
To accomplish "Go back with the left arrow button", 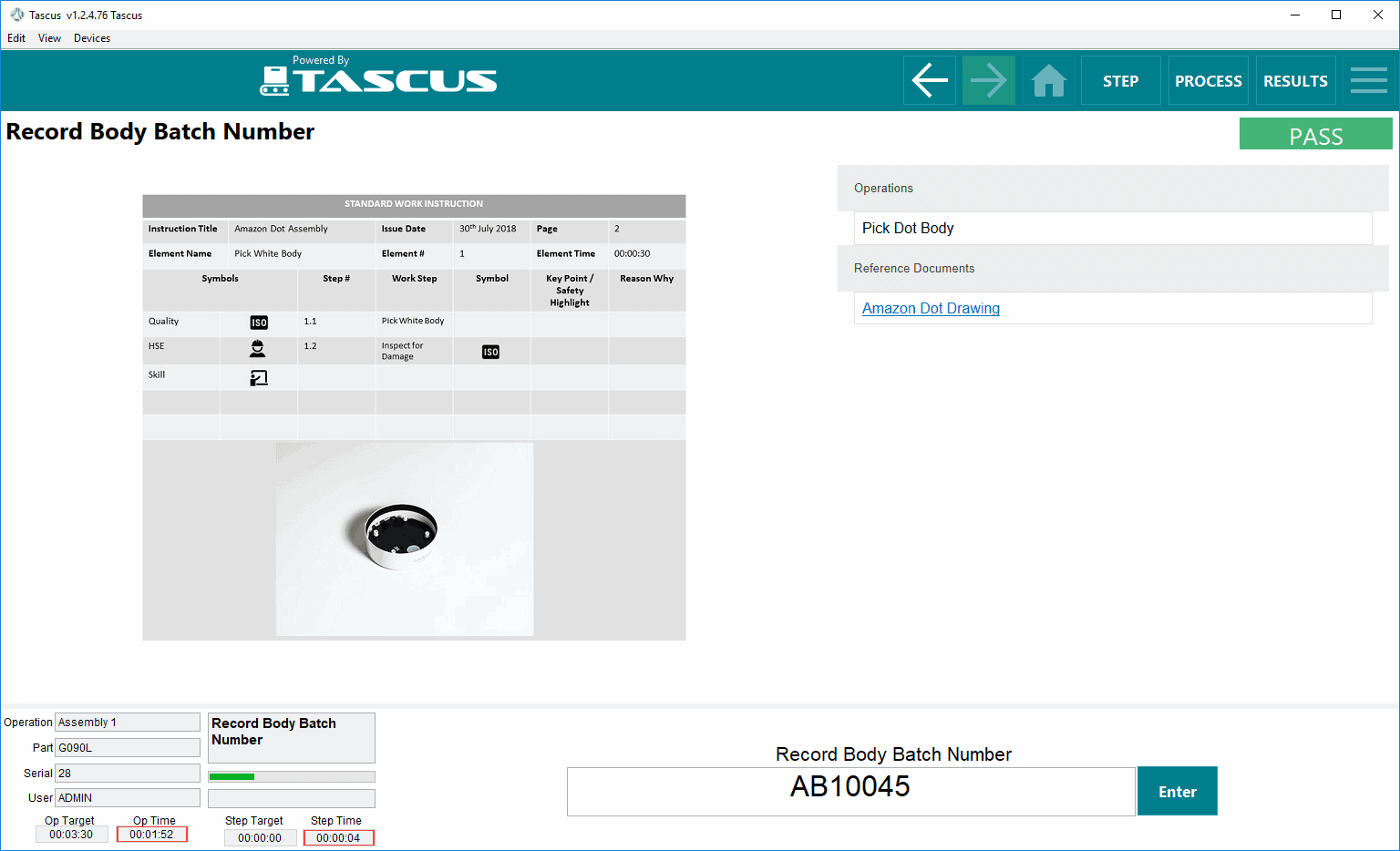I will pos(930,80).
